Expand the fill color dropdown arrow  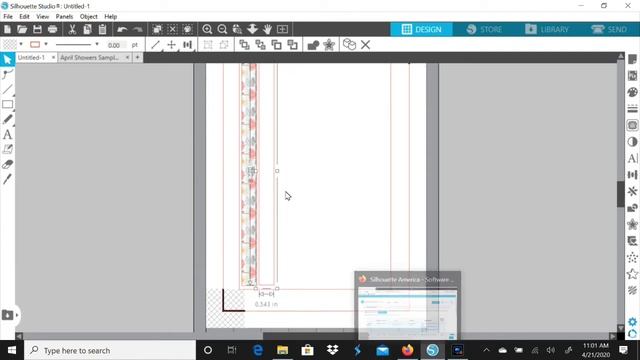[x=21, y=44]
